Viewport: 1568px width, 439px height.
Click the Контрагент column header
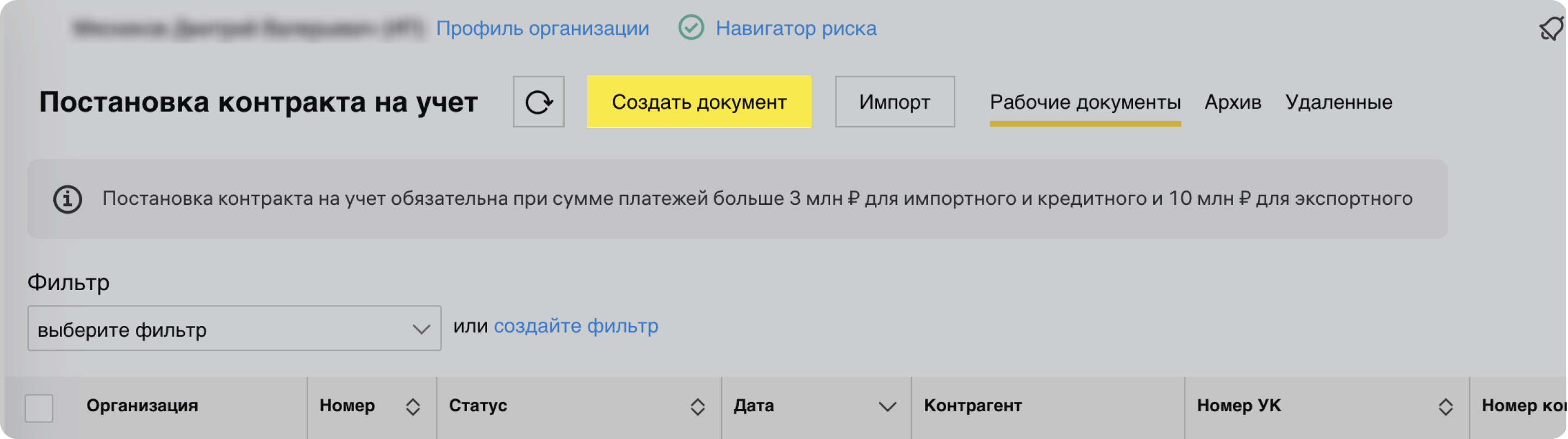pos(972,406)
